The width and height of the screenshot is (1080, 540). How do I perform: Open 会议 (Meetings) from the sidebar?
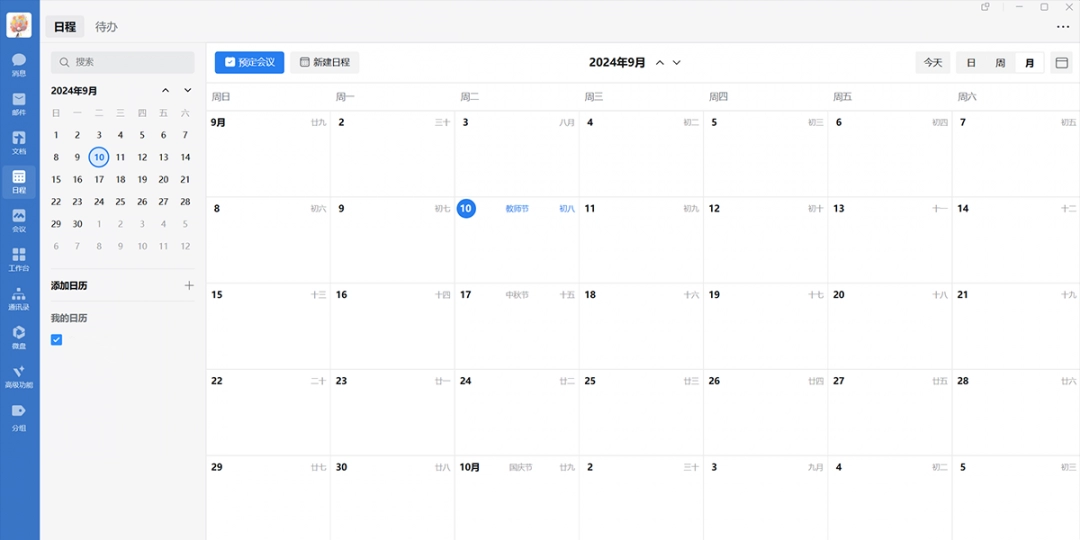(19, 220)
